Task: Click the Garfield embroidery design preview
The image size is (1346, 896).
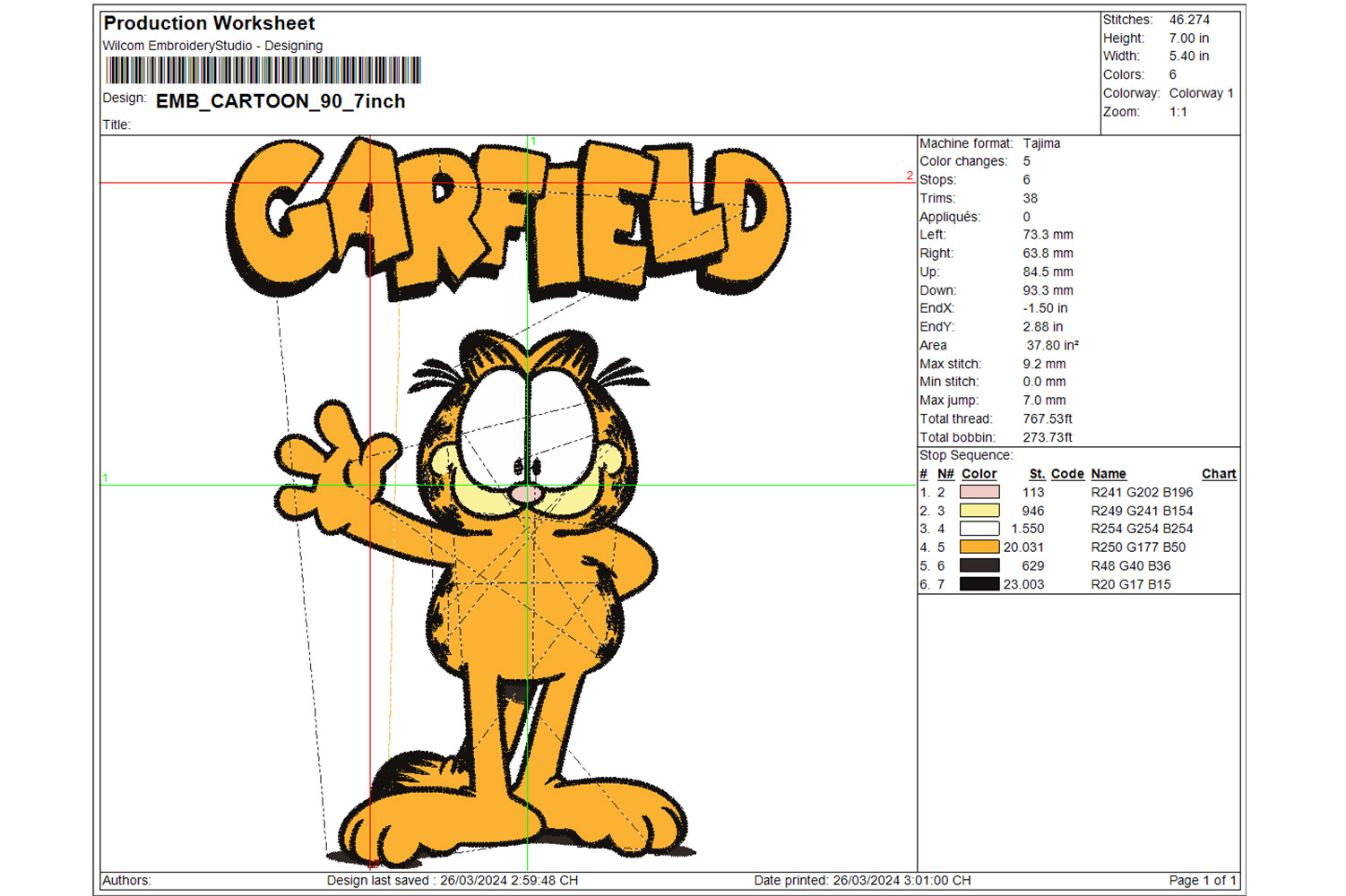Action: (508, 502)
